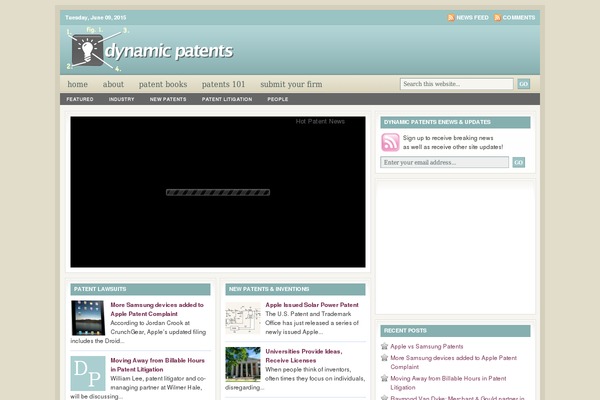
Task: Click the GO button beside the email field
Action: [x=518, y=162]
